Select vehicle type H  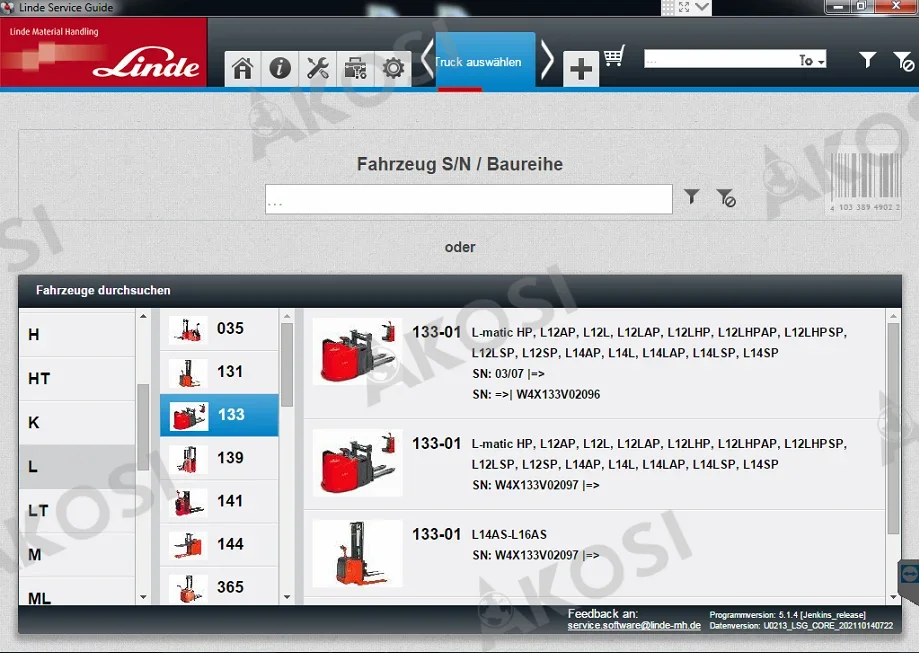[x=77, y=335]
